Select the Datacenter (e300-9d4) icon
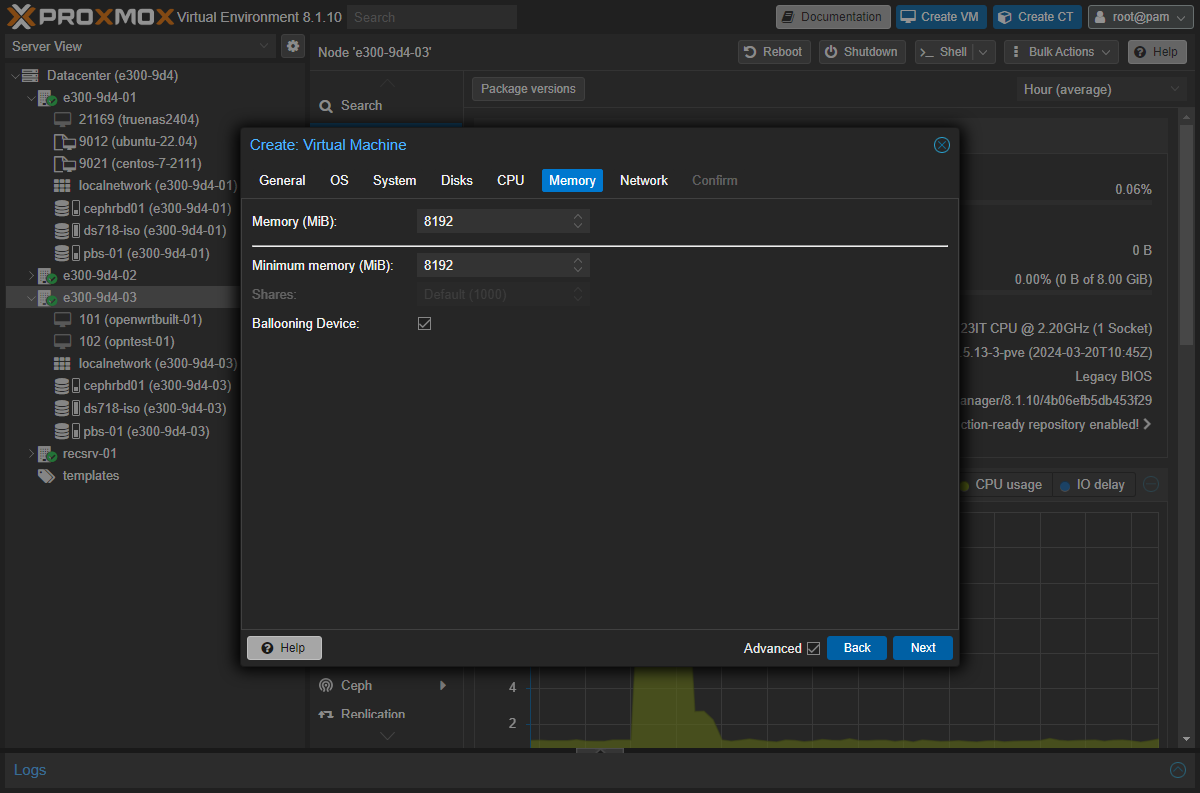The width and height of the screenshot is (1200, 793). (x=30, y=75)
